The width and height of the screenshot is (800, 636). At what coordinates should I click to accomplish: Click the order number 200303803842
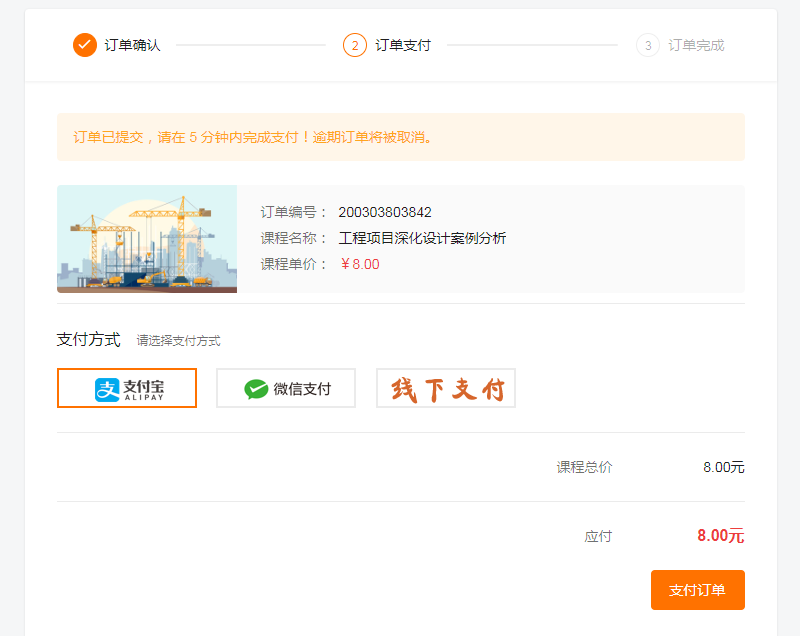pos(385,212)
